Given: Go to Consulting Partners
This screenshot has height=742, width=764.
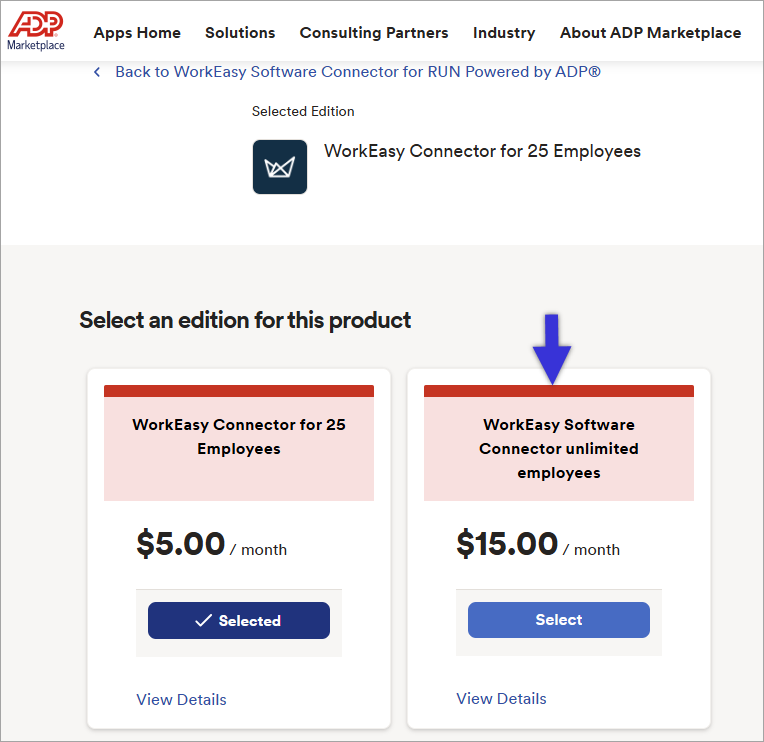Looking at the screenshot, I should pos(374,33).
